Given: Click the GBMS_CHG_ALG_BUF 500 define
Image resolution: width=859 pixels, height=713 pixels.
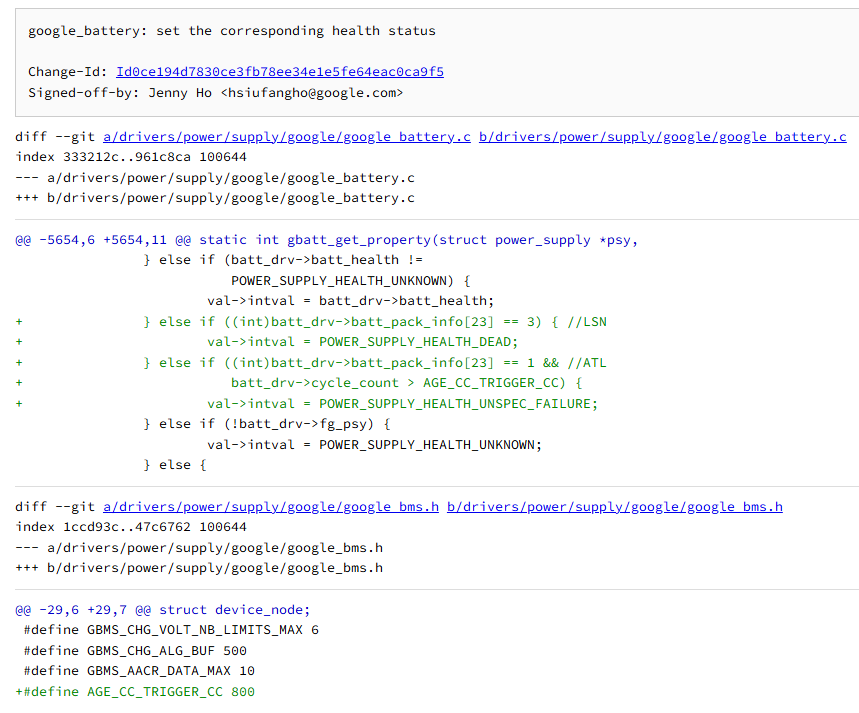Looking at the screenshot, I should 135,651.
